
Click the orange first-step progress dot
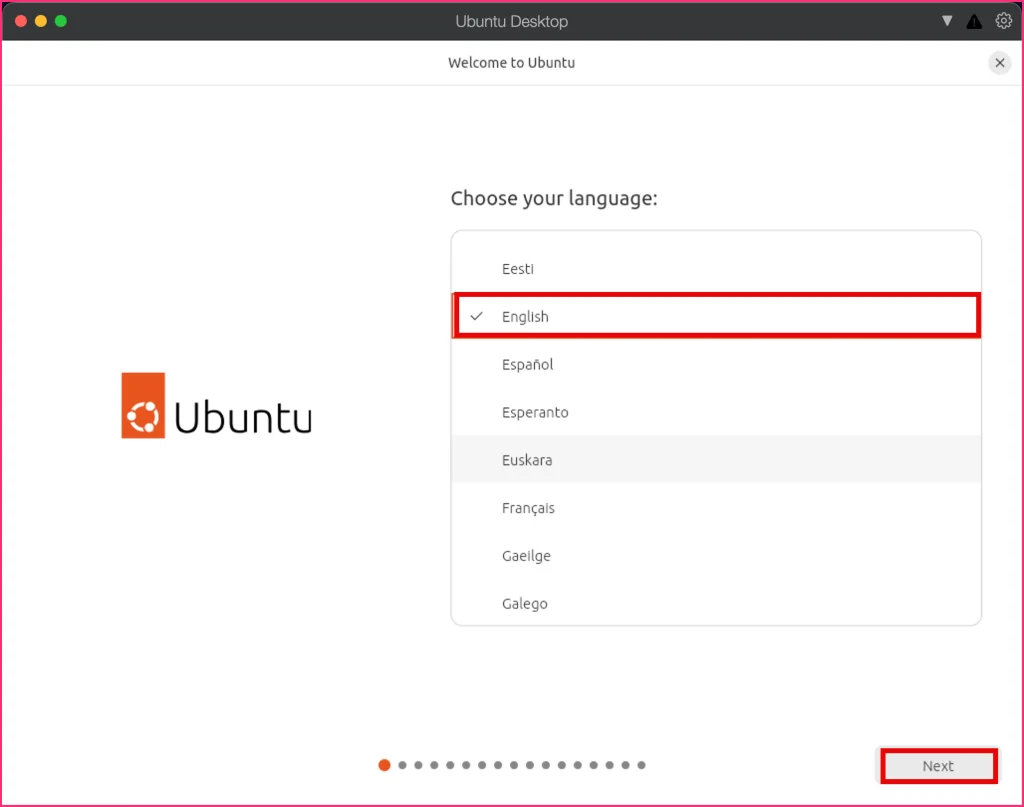pyautogui.click(x=384, y=765)
